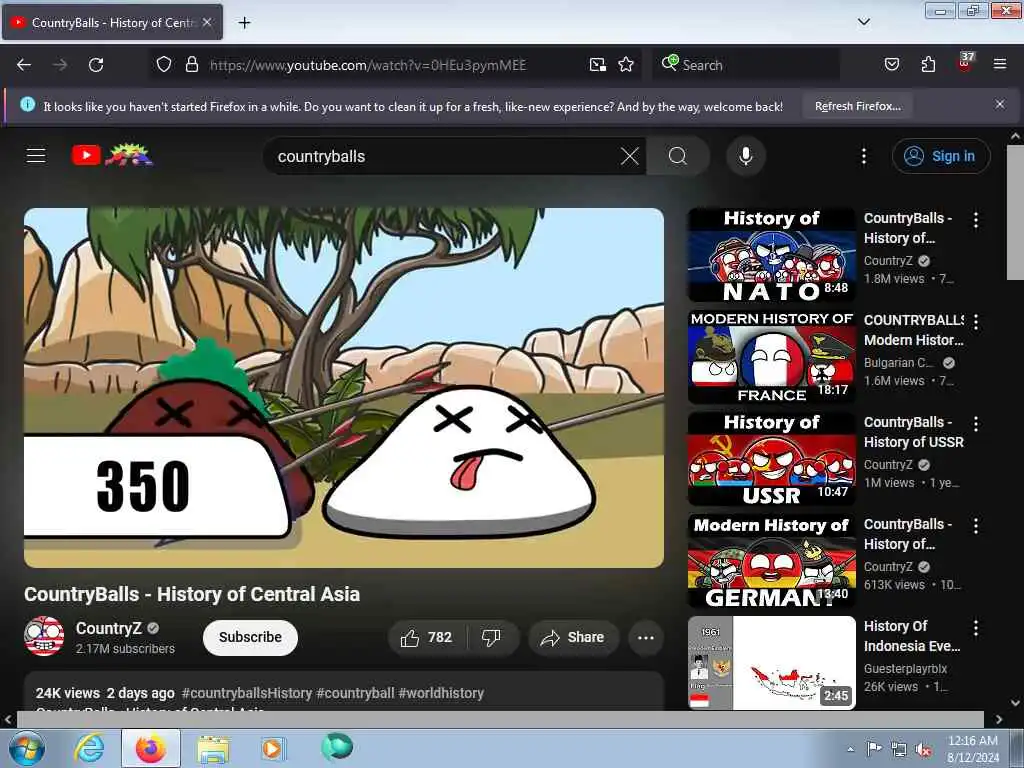Screen dimensions: 1024x768
Task: Open the muted volume tray icon
Action: (x=923, y=749)
